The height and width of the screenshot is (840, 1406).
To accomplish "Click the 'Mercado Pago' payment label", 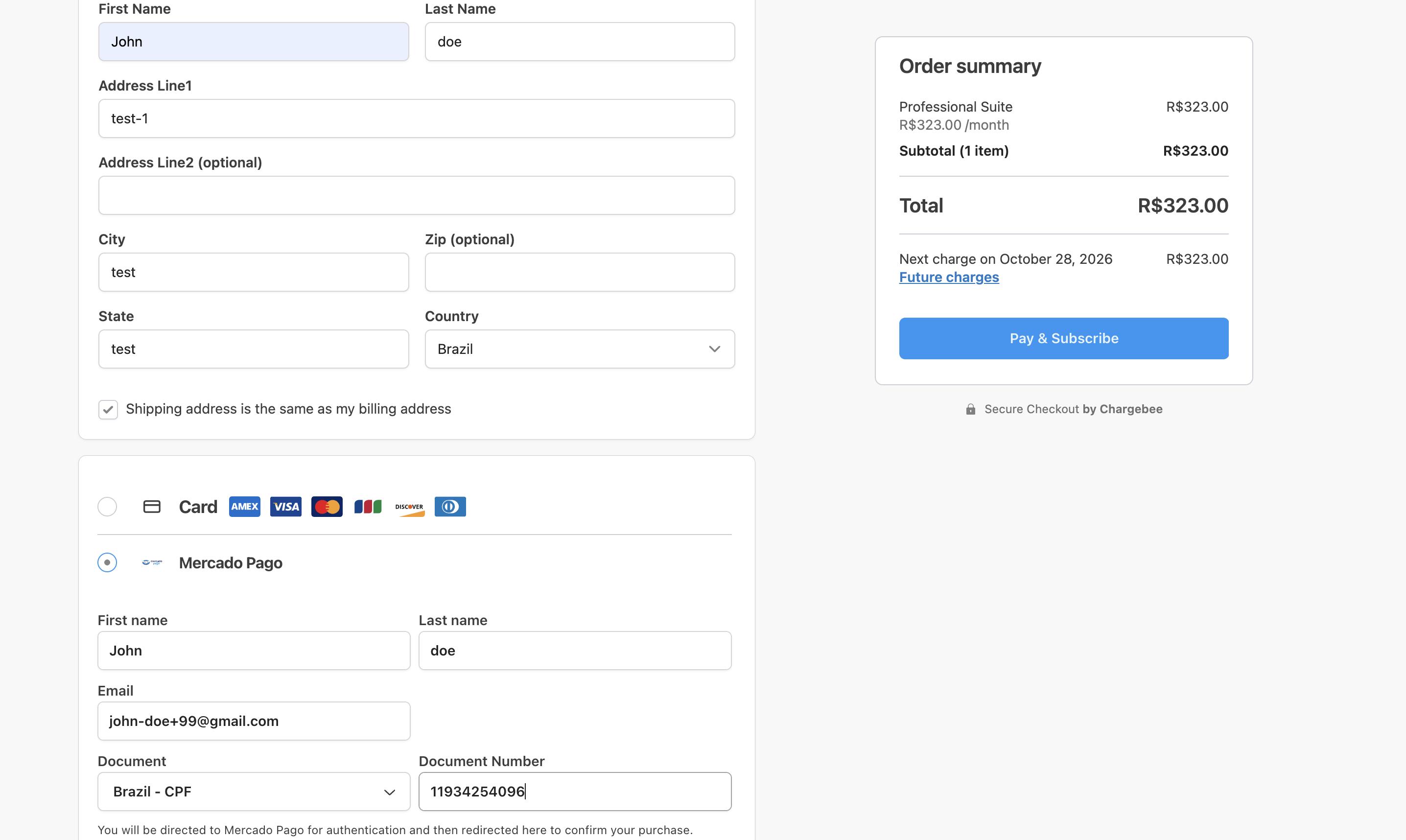I will point(231,563).
